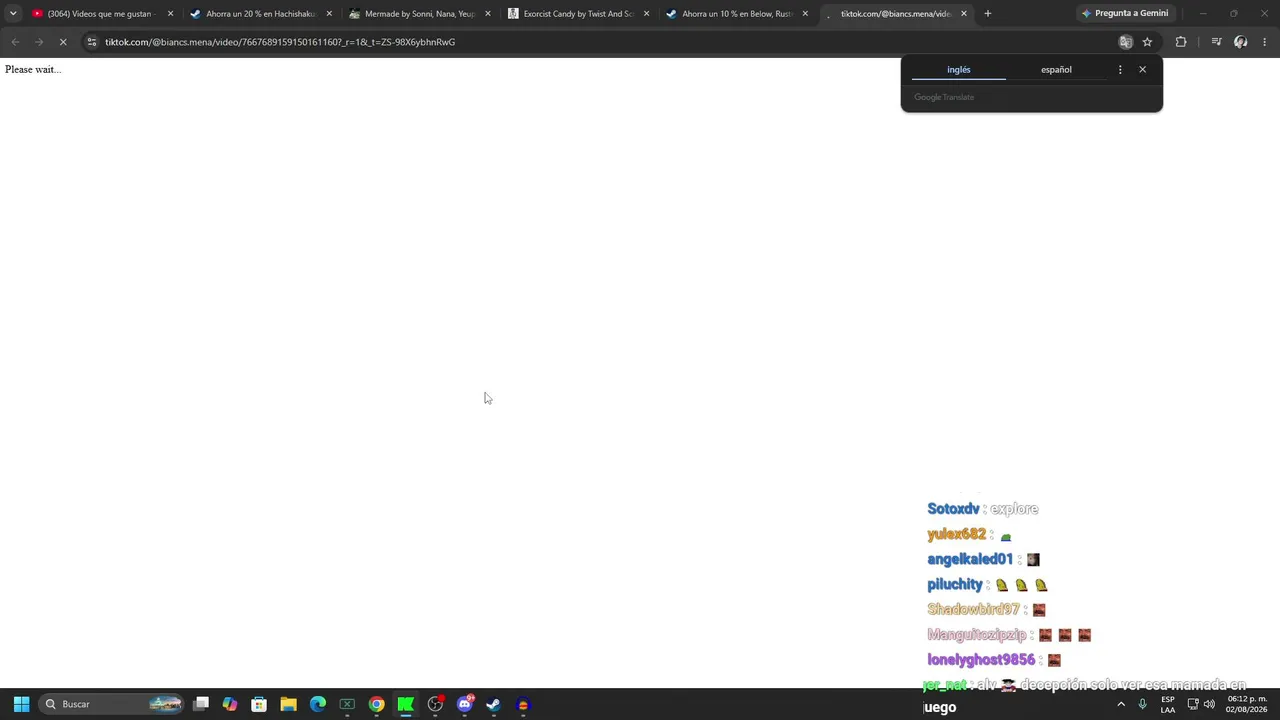Open Microsoft Store from taskbar
The height and width of the screenshot is (720, 1280).
point(259,704)
